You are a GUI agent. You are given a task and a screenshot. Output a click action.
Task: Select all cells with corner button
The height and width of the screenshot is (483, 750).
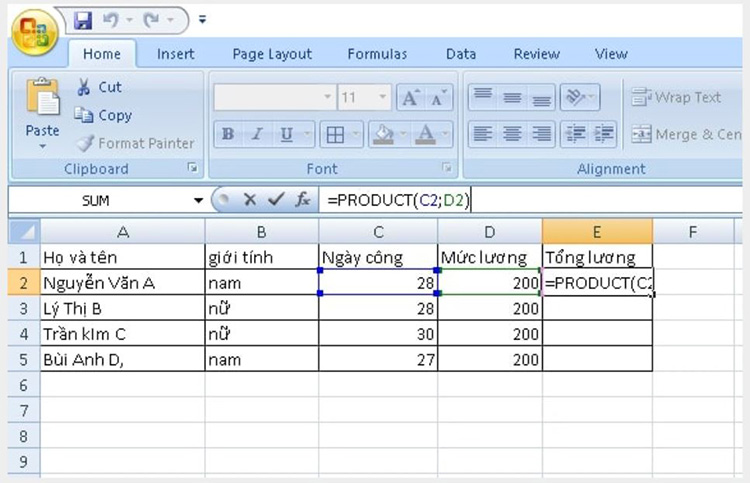click(x=24, y=231)
